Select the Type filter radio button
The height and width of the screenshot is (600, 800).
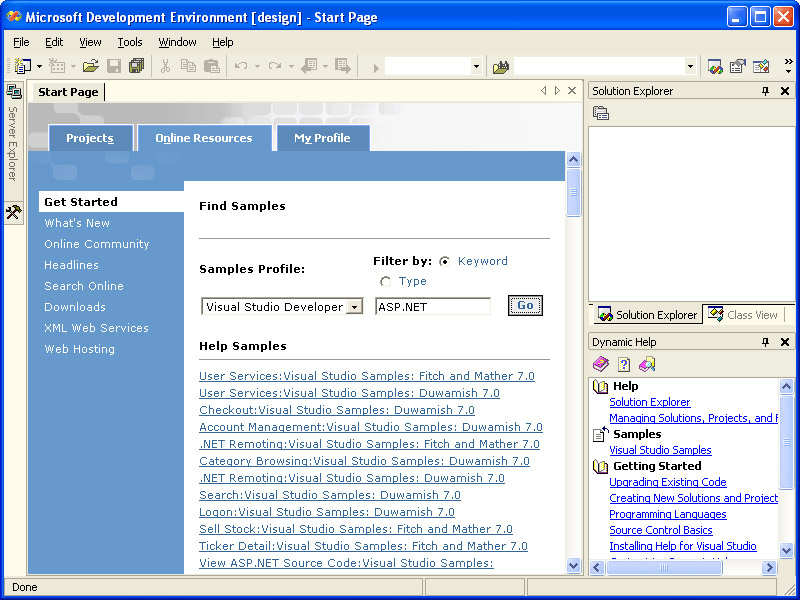click(x=385, y=282)
